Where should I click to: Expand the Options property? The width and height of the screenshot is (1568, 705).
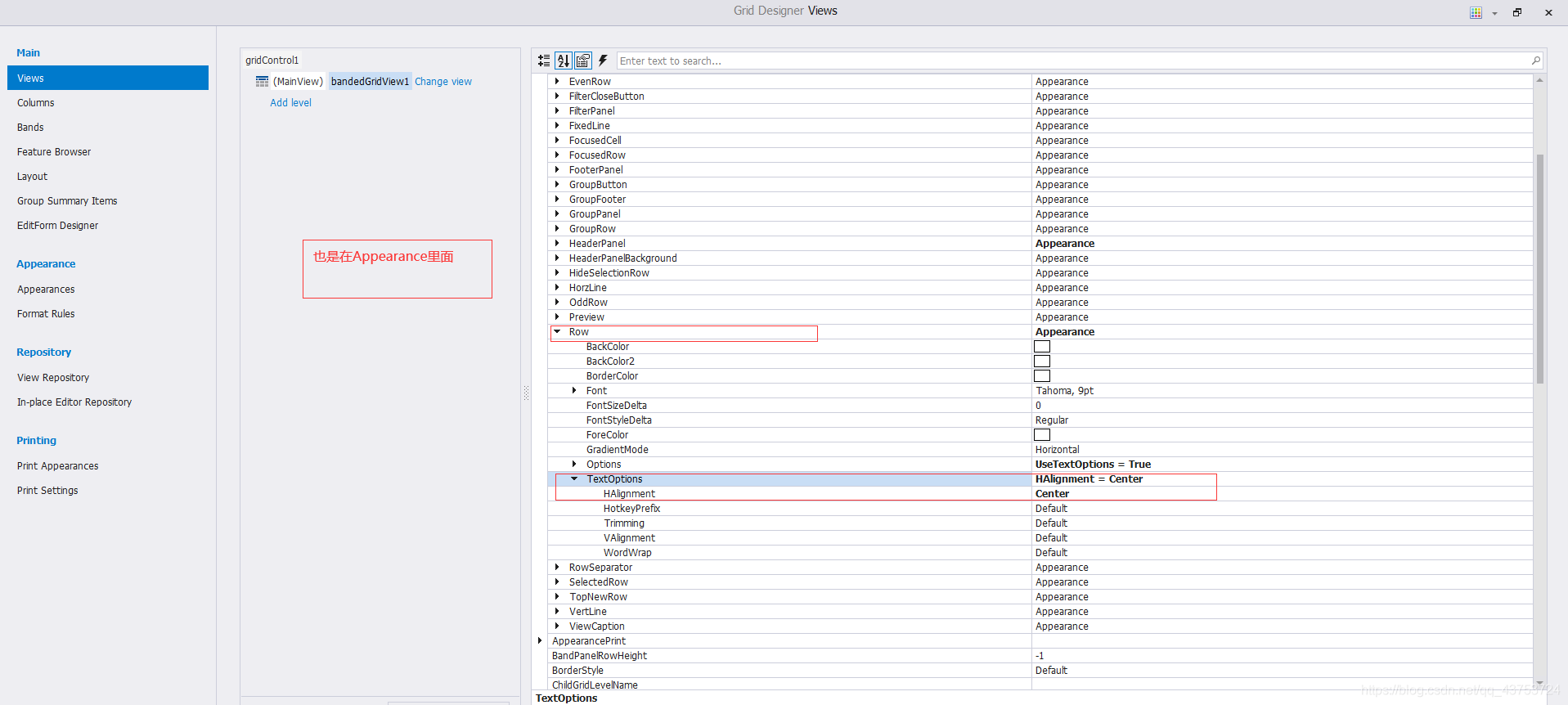coord(574,464)
